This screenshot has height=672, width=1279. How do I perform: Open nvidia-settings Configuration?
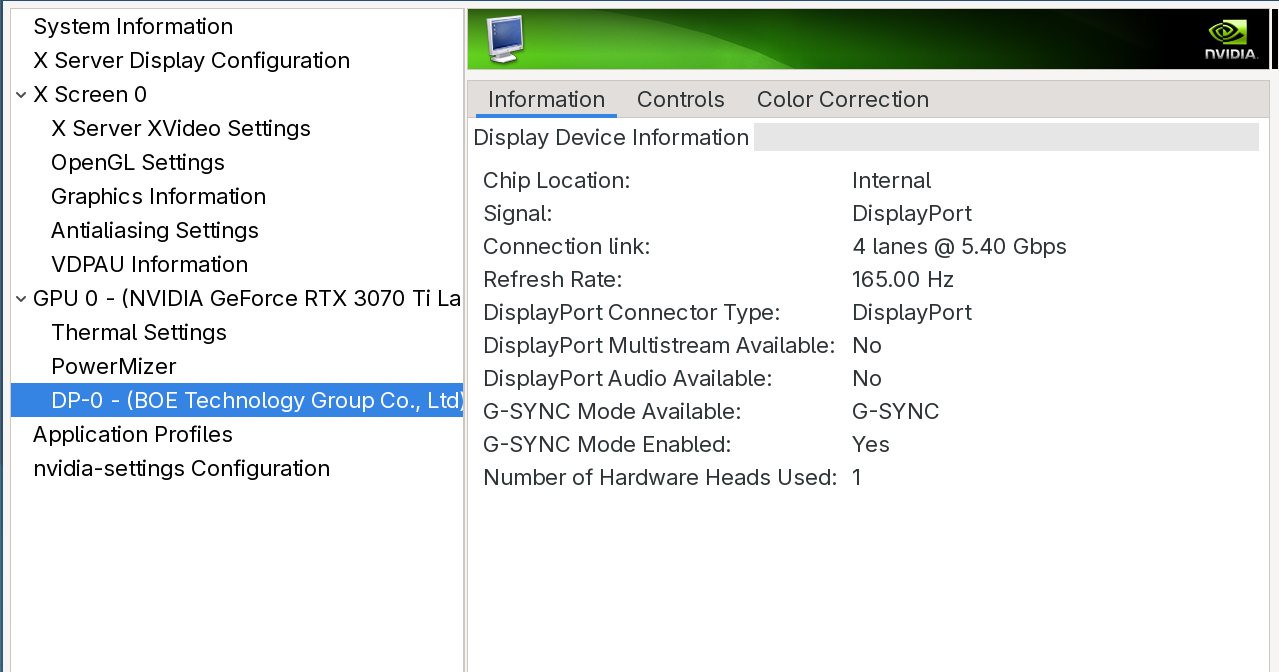pos(182,469)
